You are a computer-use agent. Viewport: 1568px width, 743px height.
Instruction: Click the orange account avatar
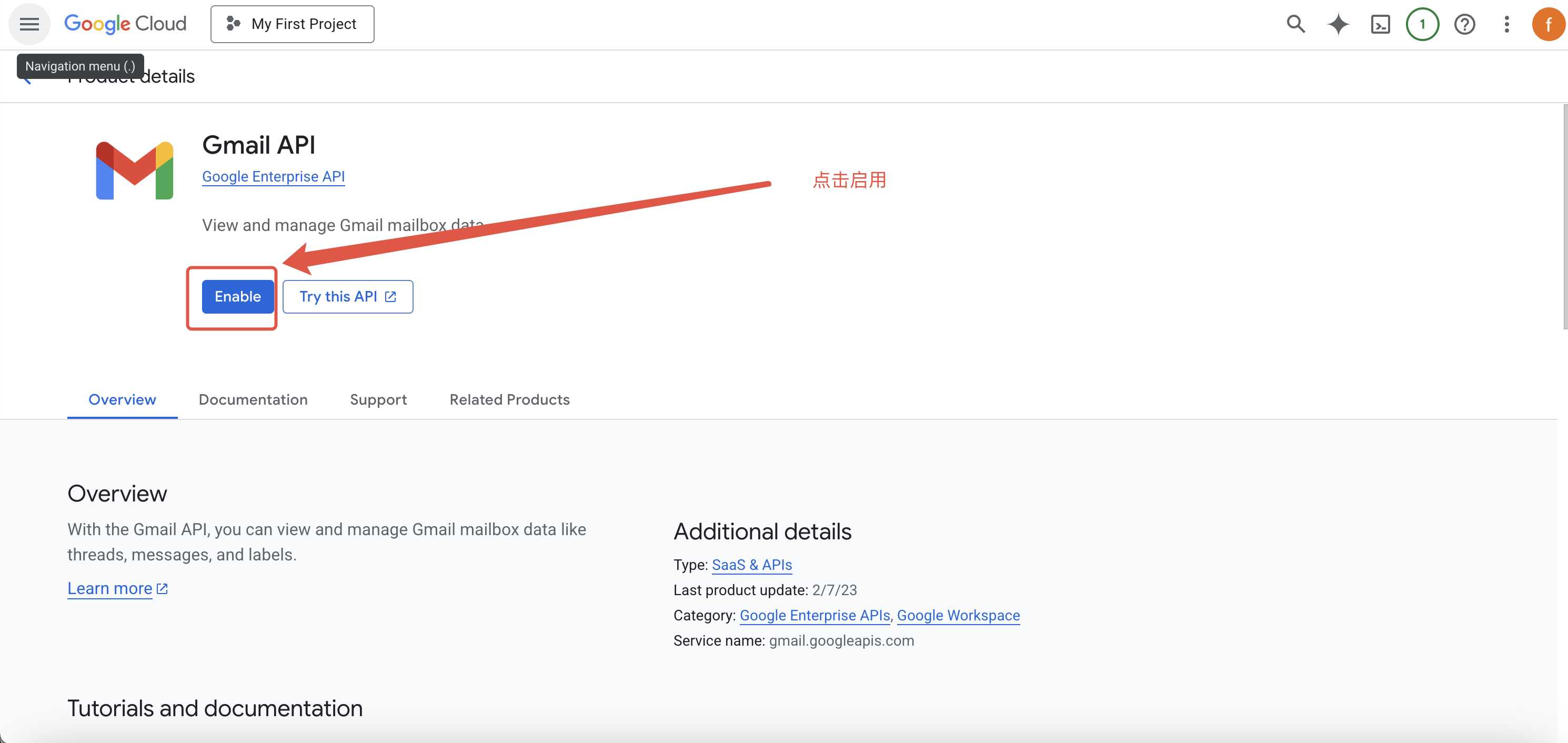pyautogui.click(x=1549, y=24)
